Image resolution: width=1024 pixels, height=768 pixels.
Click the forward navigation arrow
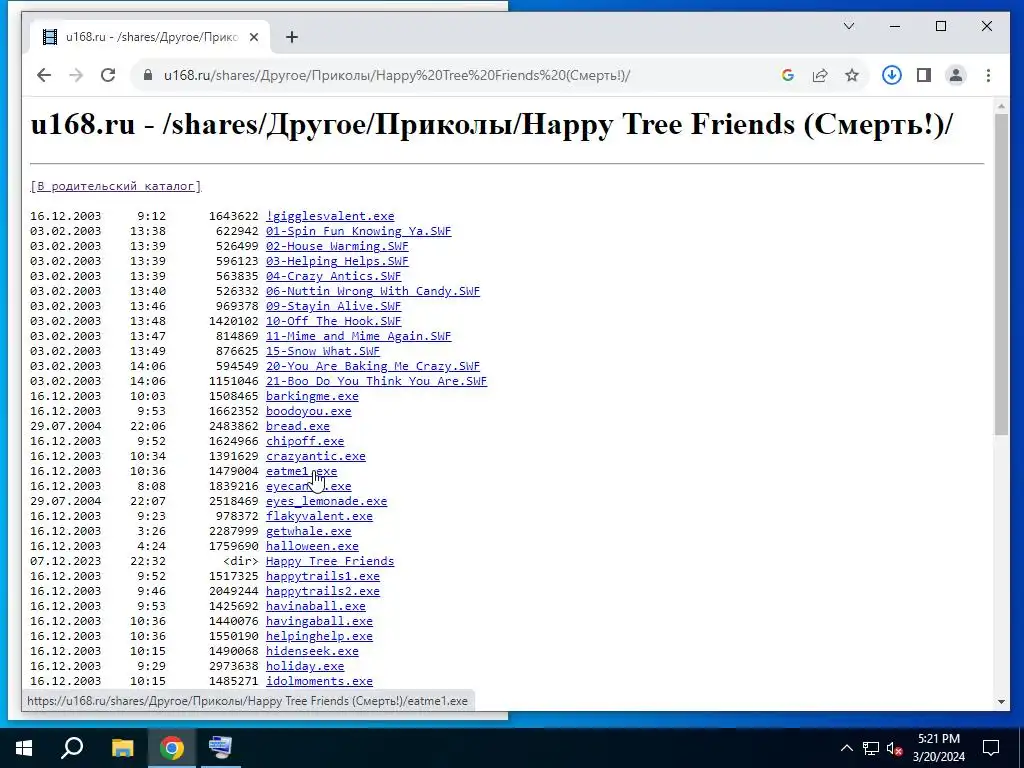76,75
